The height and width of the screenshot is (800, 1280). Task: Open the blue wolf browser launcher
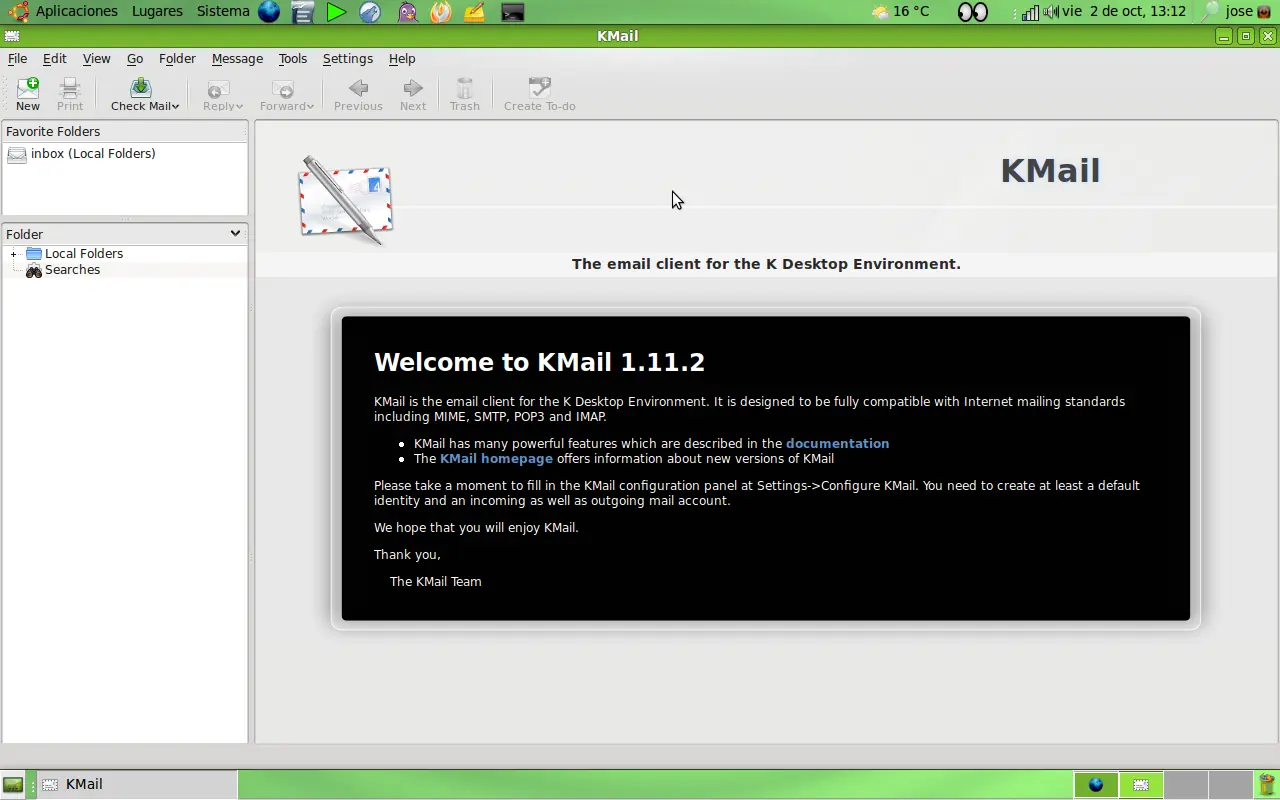tap(370, 12)
